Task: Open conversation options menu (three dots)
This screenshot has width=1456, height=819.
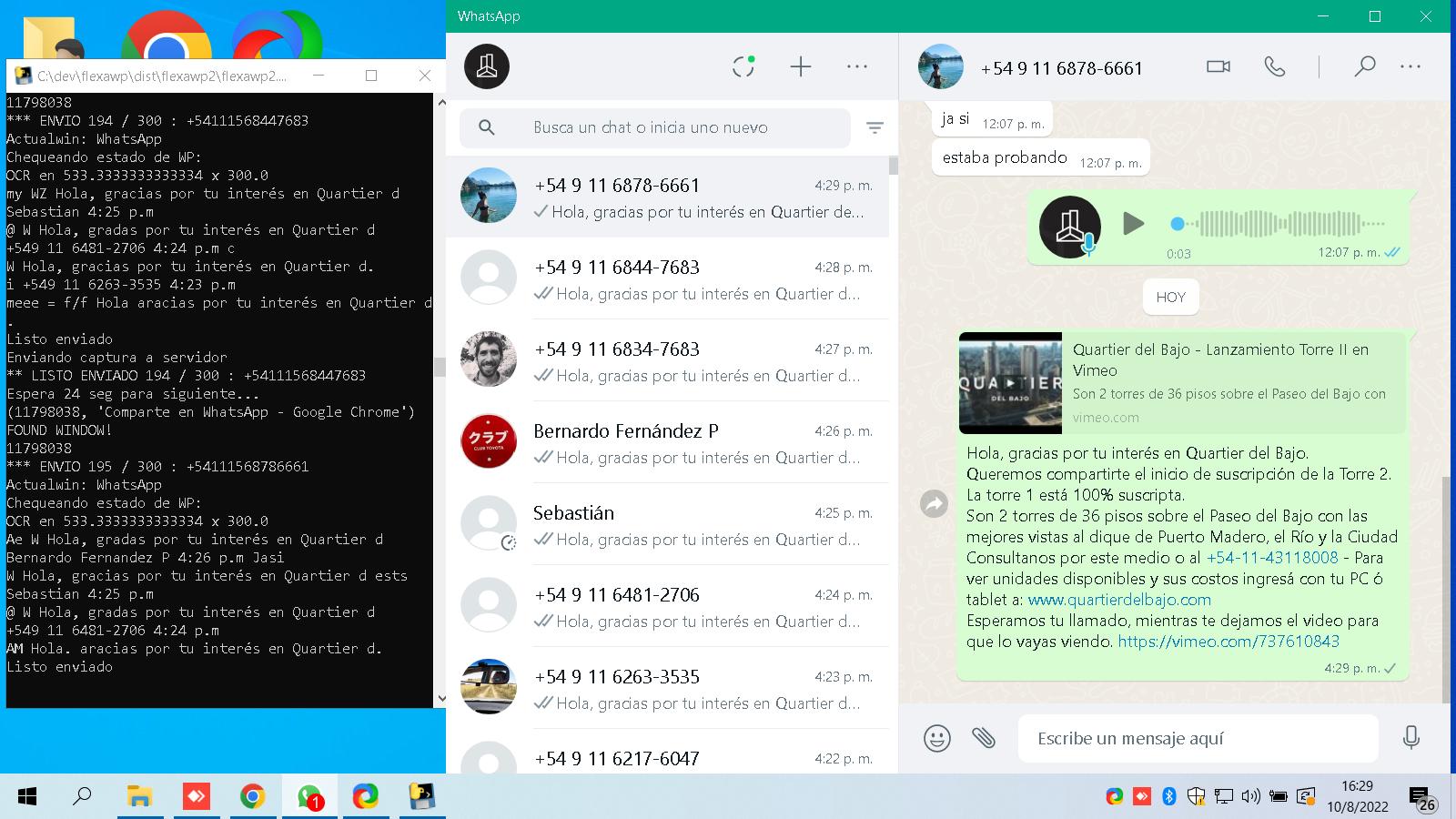Action: 1410,66
